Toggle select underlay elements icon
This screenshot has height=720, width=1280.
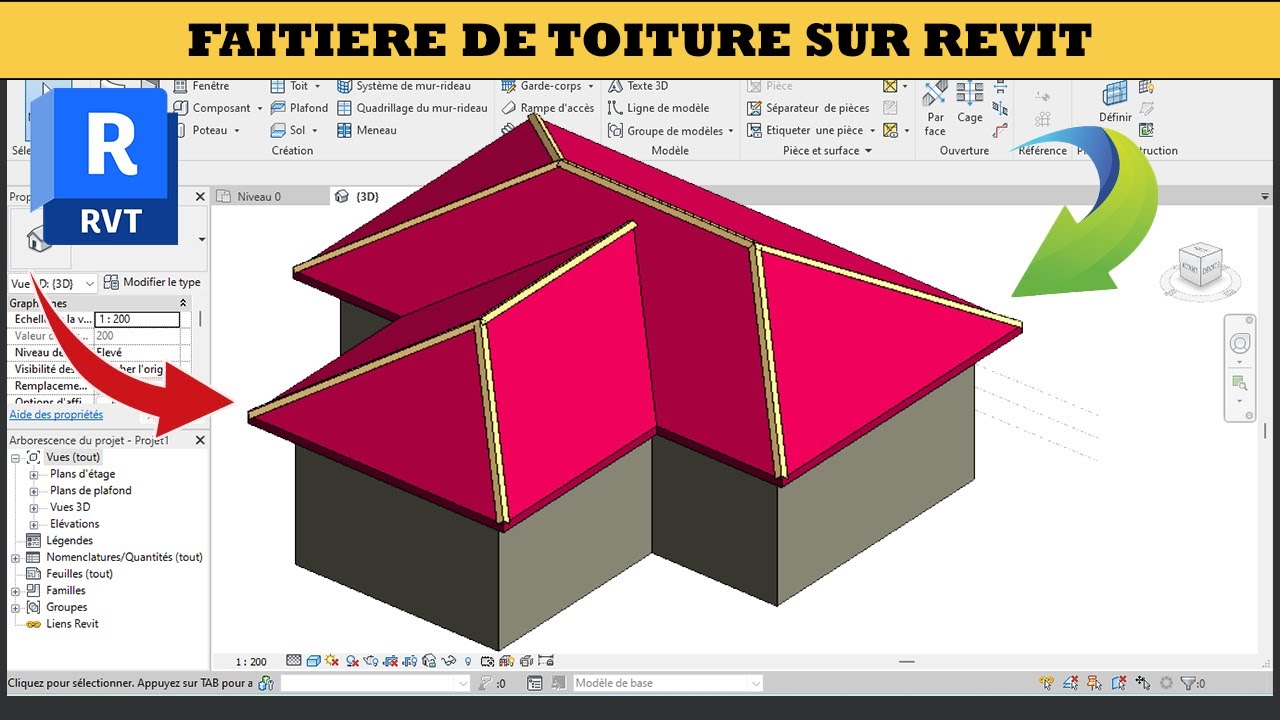(1071, 684)
